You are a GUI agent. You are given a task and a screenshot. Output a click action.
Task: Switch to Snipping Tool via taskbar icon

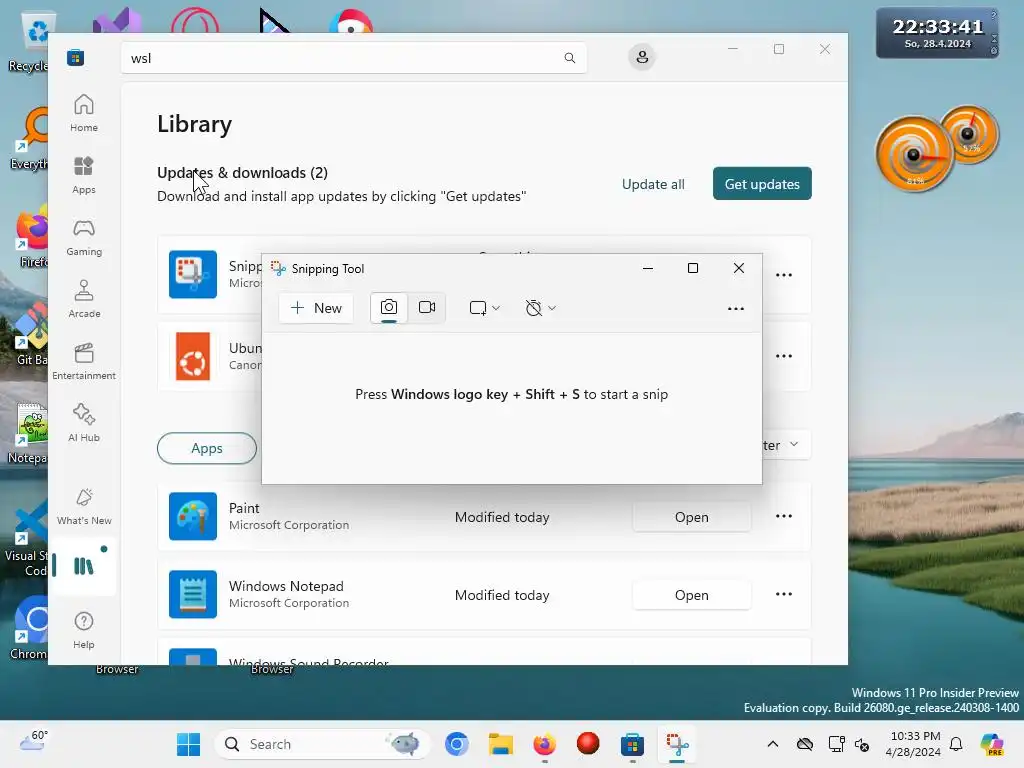677,744
